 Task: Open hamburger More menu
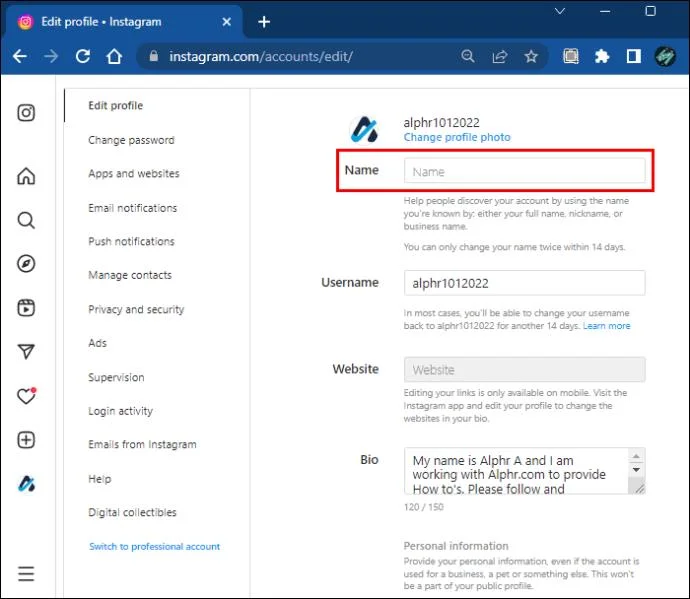pos(26,574)
